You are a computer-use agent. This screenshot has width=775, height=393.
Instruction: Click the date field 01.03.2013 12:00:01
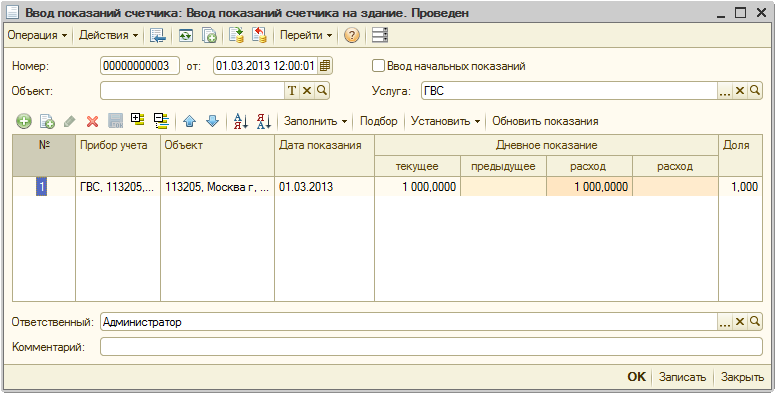[x=266, y=66]
